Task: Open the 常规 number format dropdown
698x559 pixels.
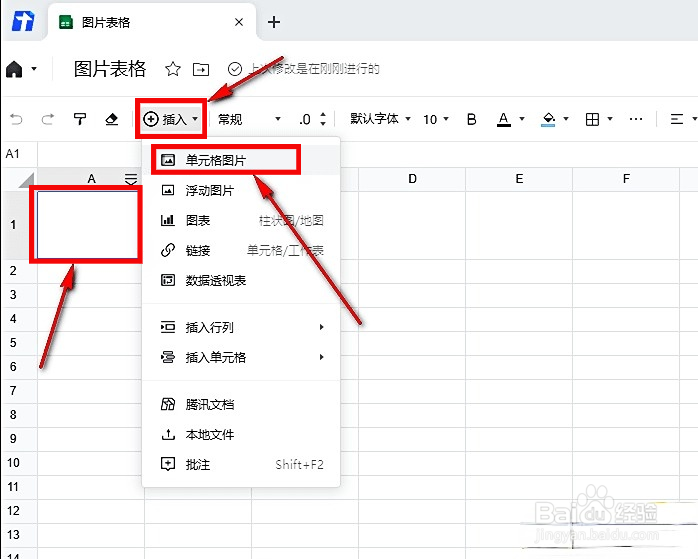Action: [249, 119]
